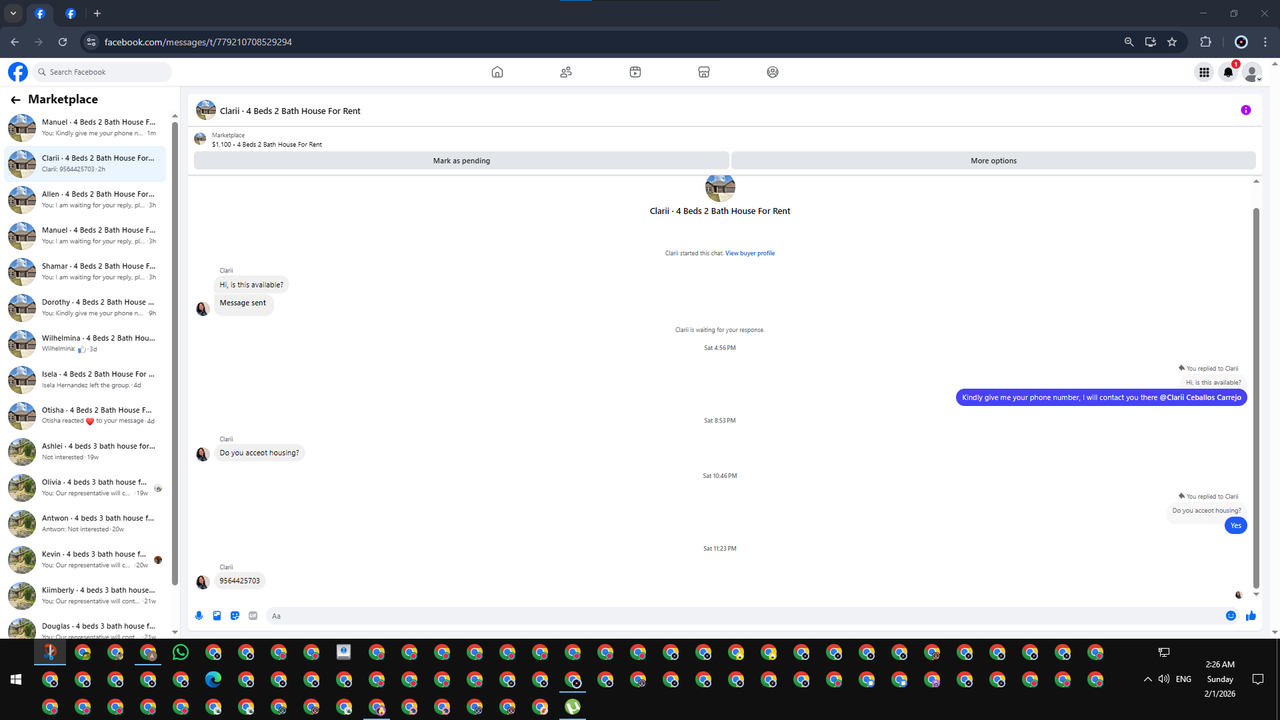The width and height of the screenshot is (1280, 720).
Task: Open the Friends icon in top navigation
Action: [x=566, y=72]
